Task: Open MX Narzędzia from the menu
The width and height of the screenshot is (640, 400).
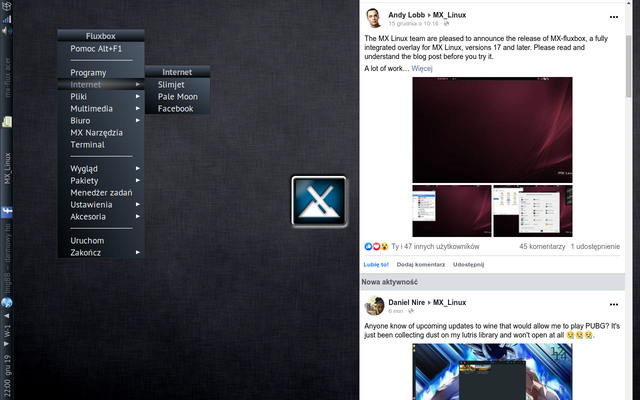Action: tap(101, 133)
